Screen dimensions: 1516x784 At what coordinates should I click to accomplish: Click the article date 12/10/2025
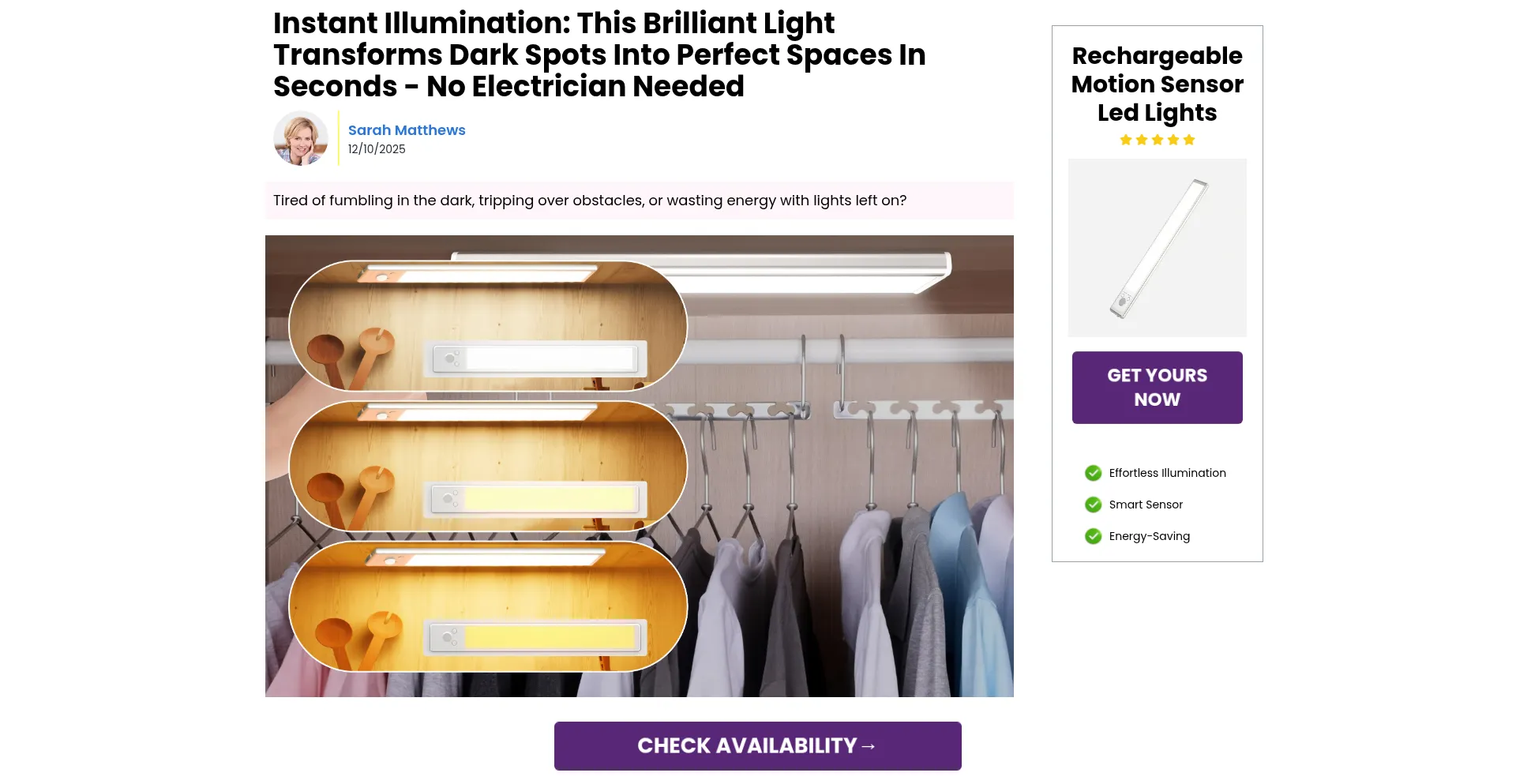point(377,149)
